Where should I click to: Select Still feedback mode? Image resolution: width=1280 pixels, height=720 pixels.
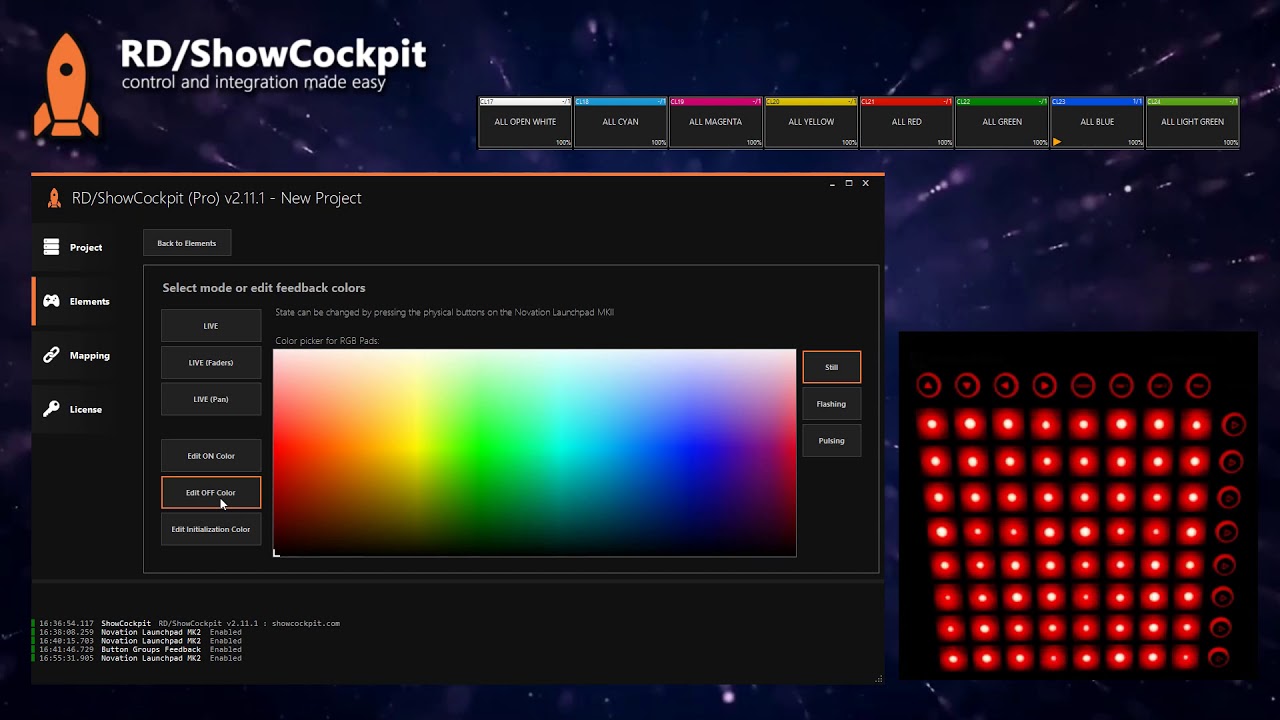pos(831,367)
